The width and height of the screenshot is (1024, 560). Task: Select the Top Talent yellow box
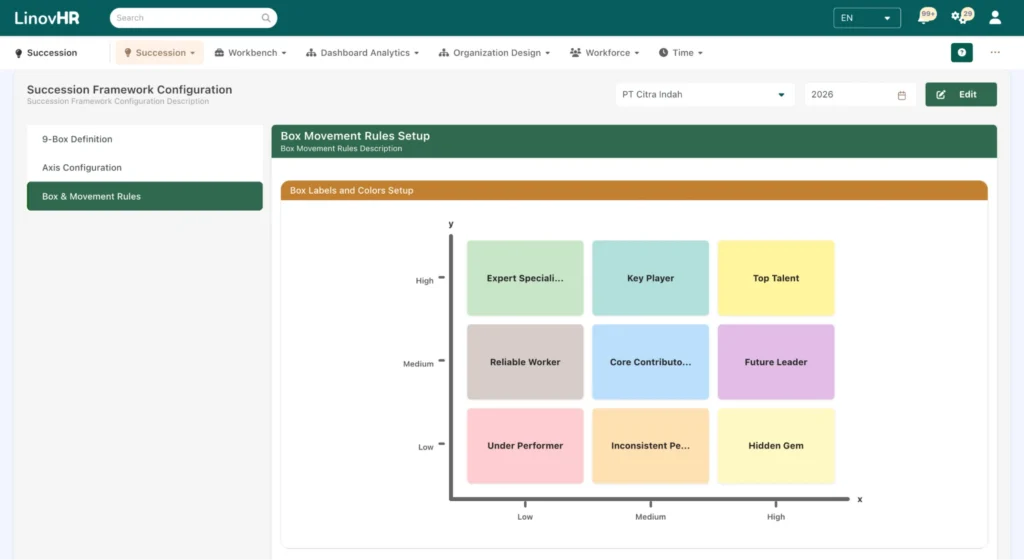tap(776, 278)
